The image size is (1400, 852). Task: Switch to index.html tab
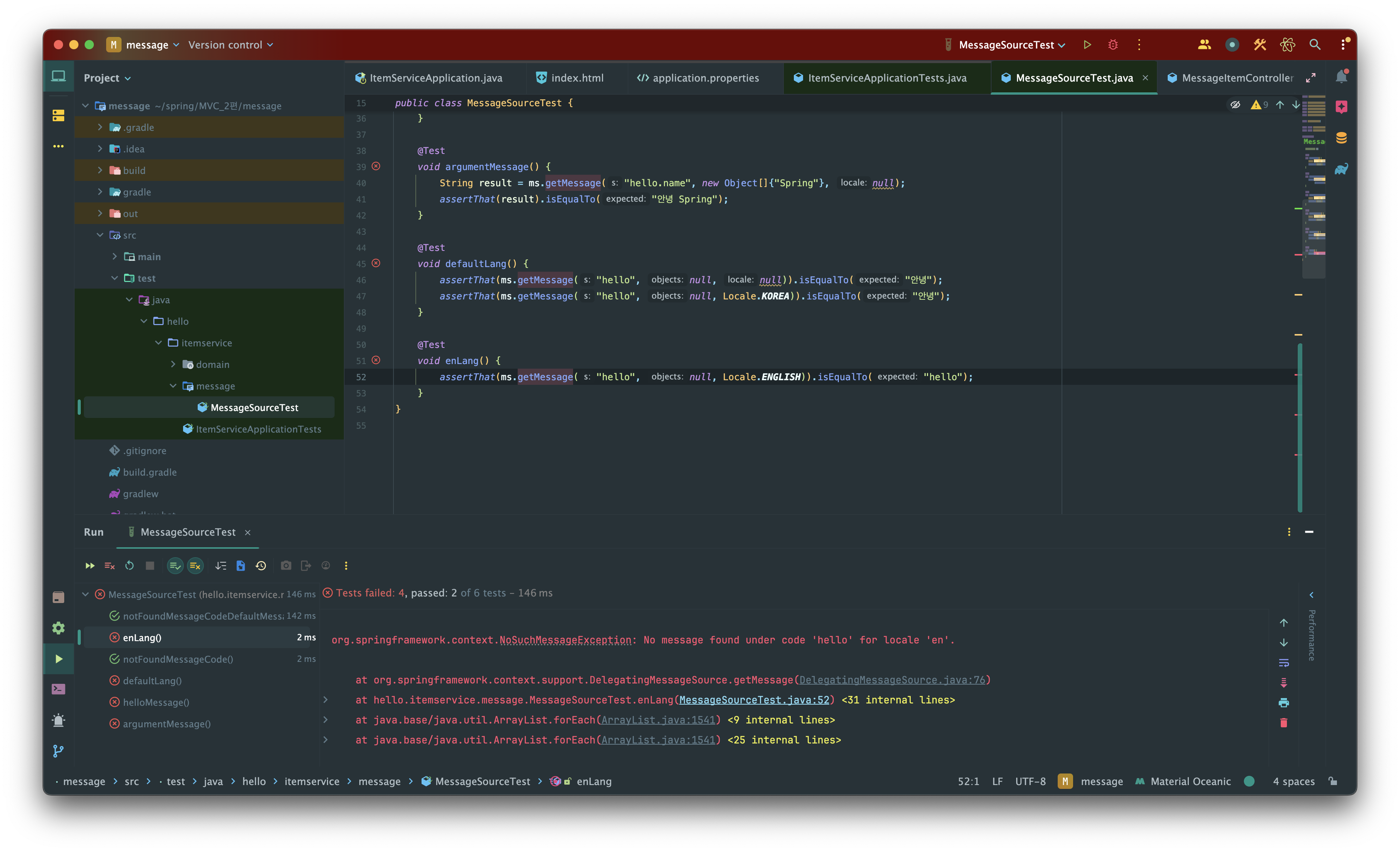coord(570,78)
